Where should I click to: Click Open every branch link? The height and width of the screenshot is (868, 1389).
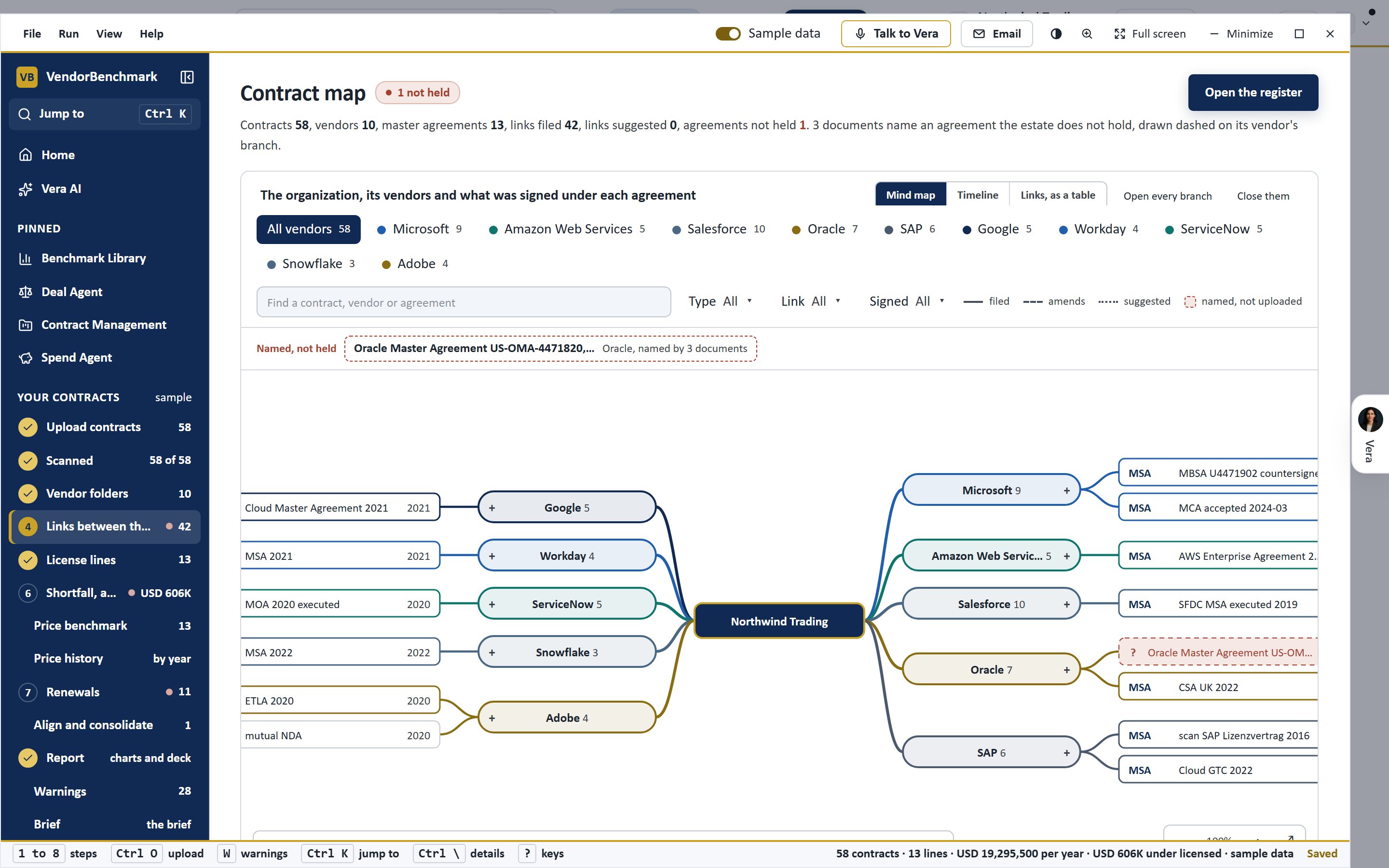(1168, 196)
